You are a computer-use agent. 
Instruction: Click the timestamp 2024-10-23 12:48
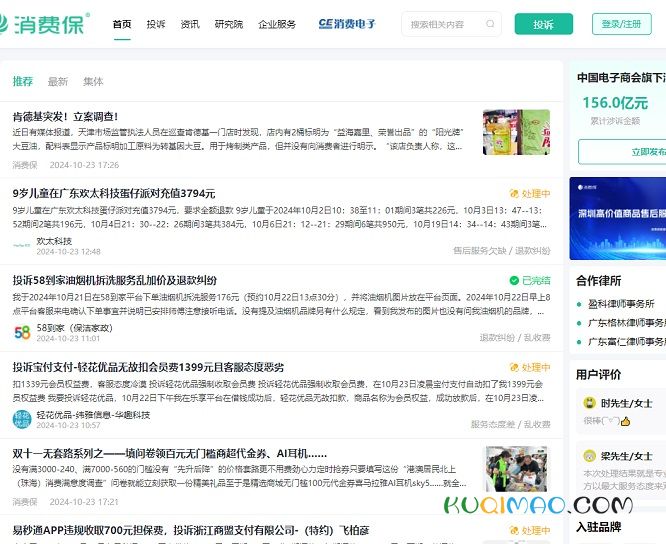coord(68,252)
